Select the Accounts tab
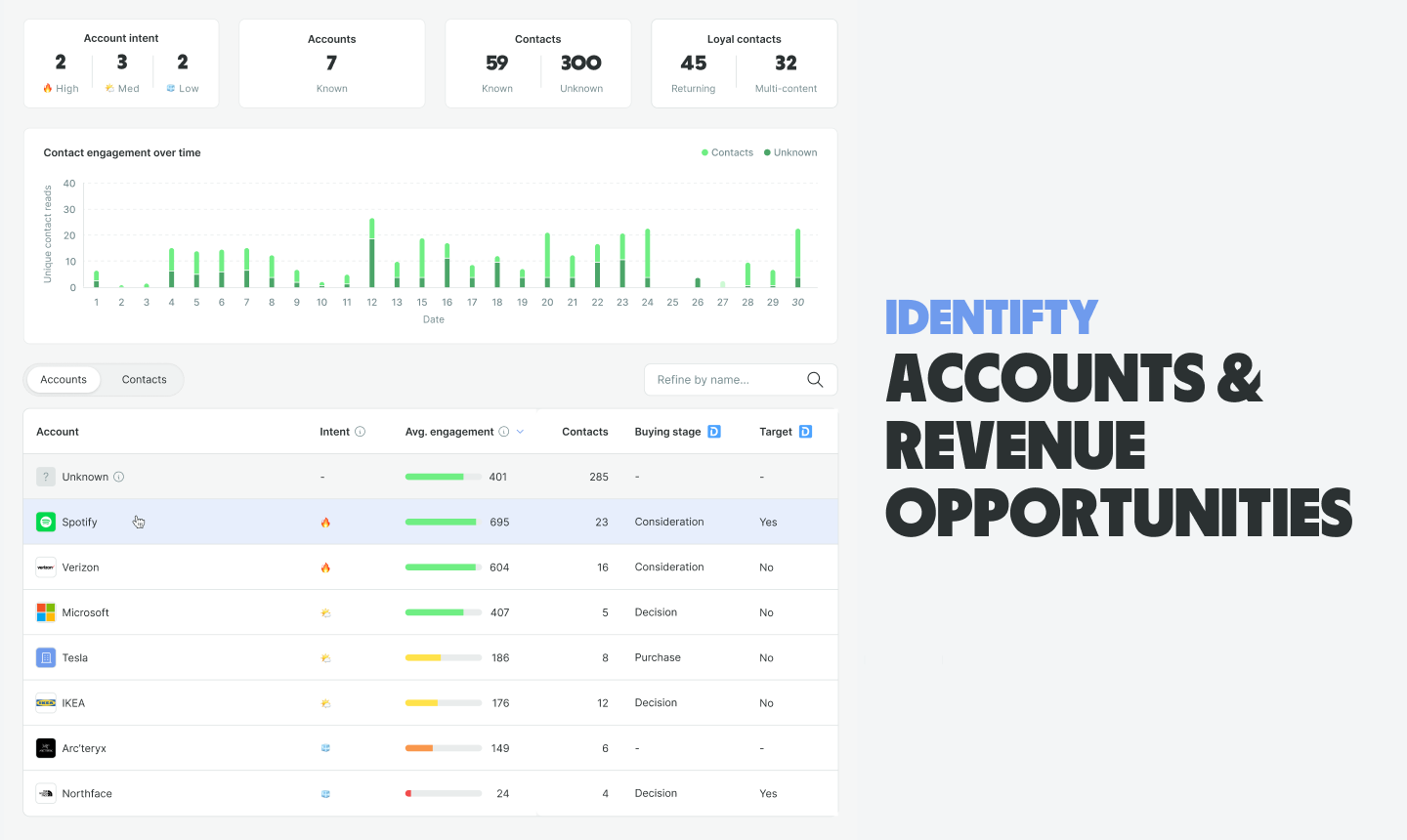 pos(64,380)
